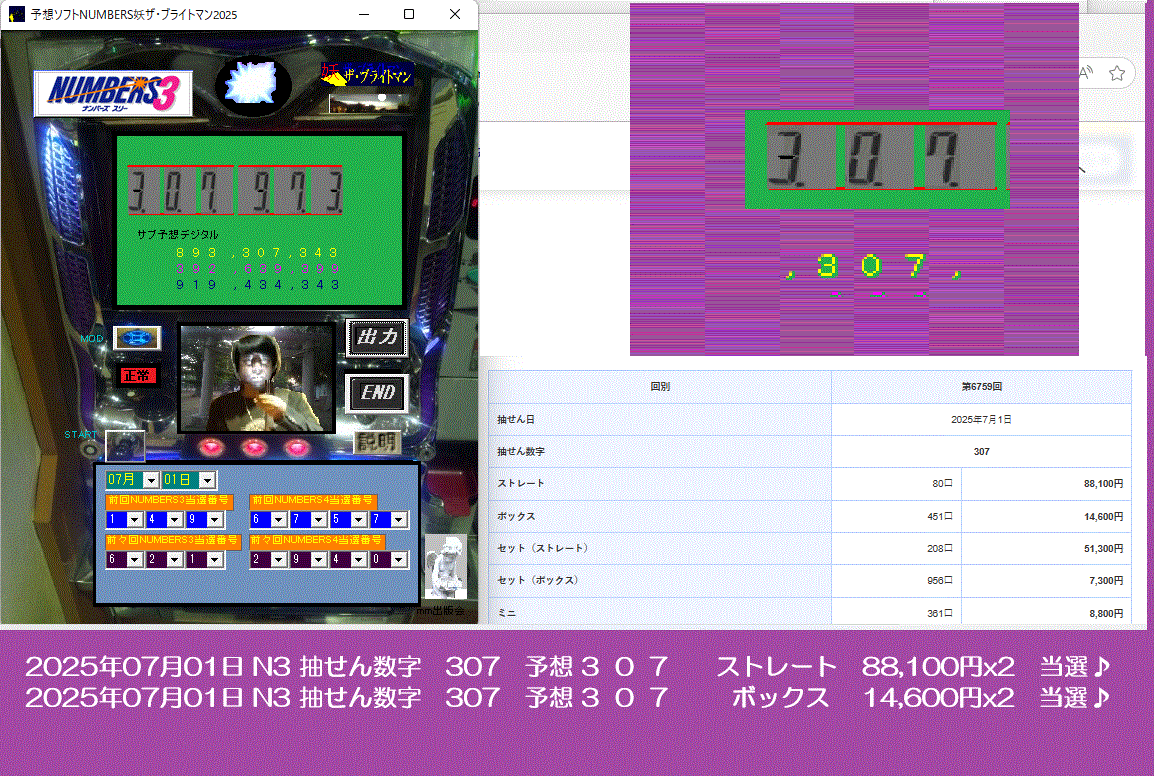Click the セット（ストレート） row label
The height and width of the screenshot is (776, 1154).
[x=542, y=549]
